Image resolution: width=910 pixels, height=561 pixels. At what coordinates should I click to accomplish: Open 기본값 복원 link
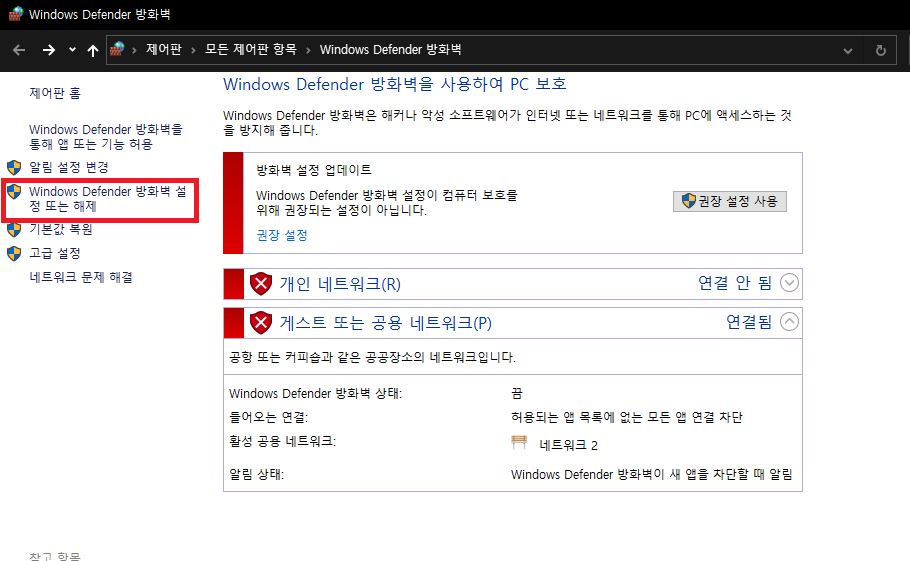[x=61, y=229]
